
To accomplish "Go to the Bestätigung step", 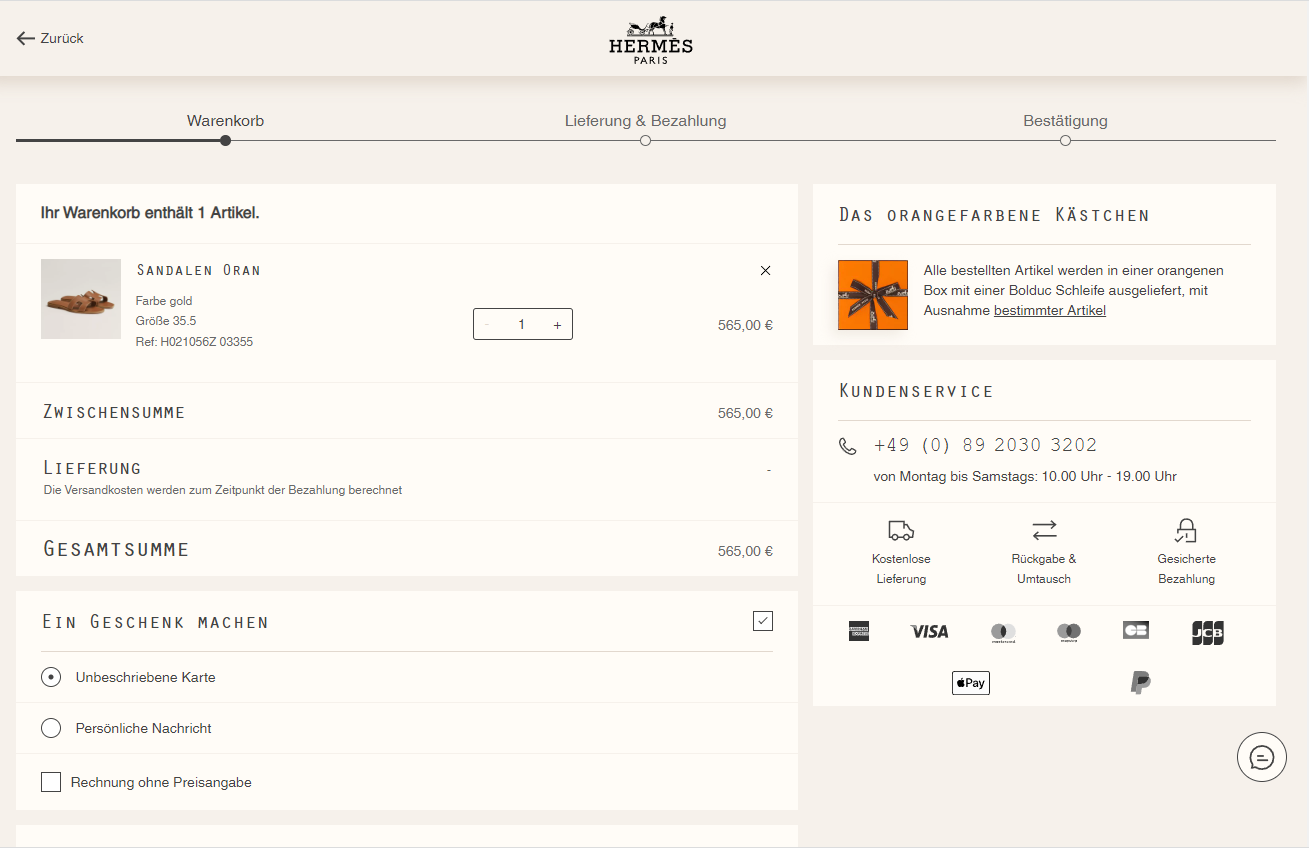I will 1065,121.
